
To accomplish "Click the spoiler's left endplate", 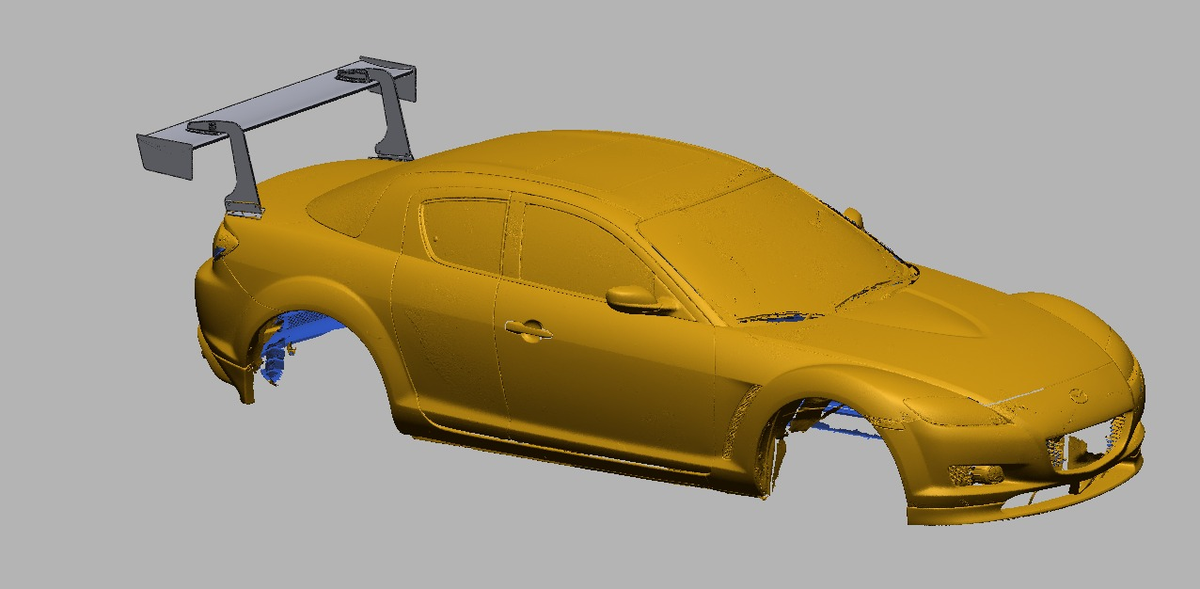I will click(x=164, y=157).
